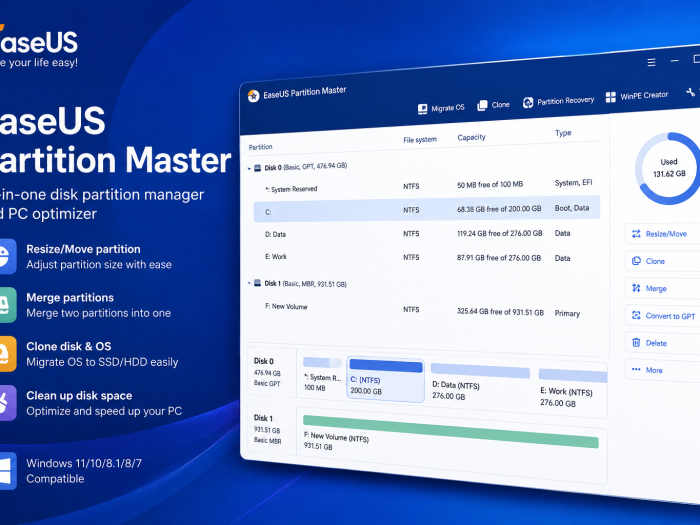The height and width of the screenshot is (525, 700).
Task: Click the Convert to GPT icon
Action: (636, 315)
